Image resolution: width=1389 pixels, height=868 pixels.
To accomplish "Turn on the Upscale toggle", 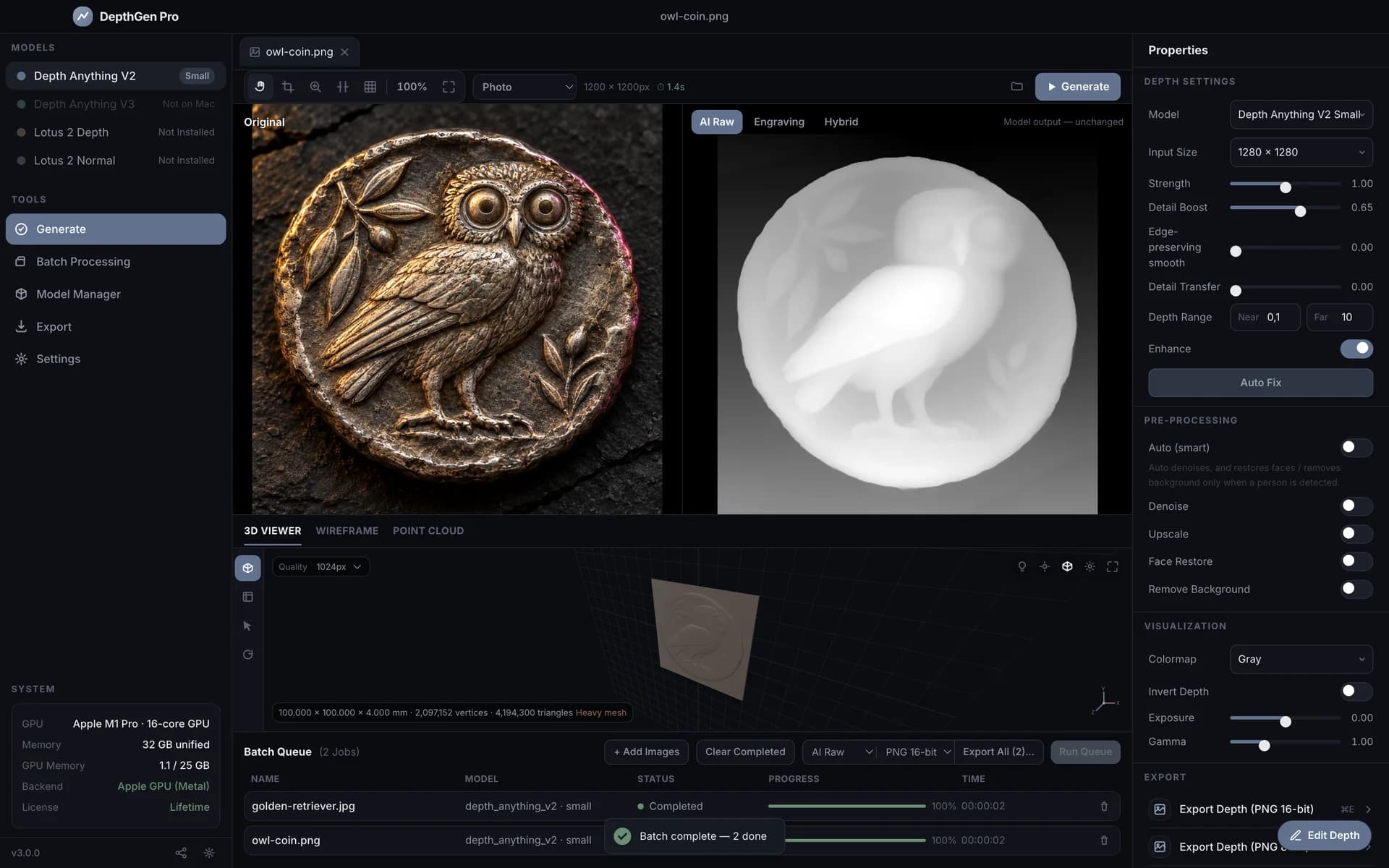I will click(x=1356, y=534).
